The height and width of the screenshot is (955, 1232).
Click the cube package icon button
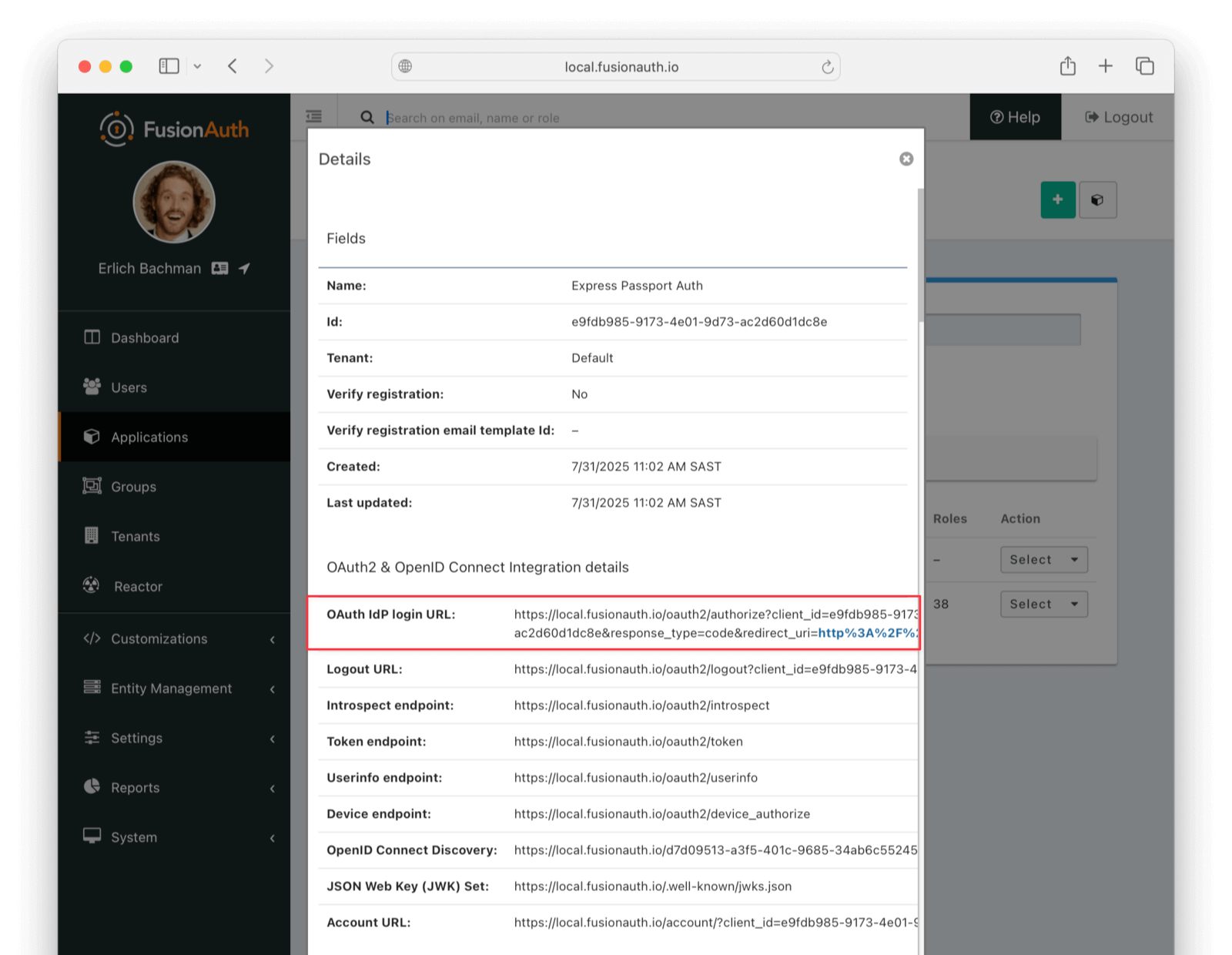[x=1098, y=199]
